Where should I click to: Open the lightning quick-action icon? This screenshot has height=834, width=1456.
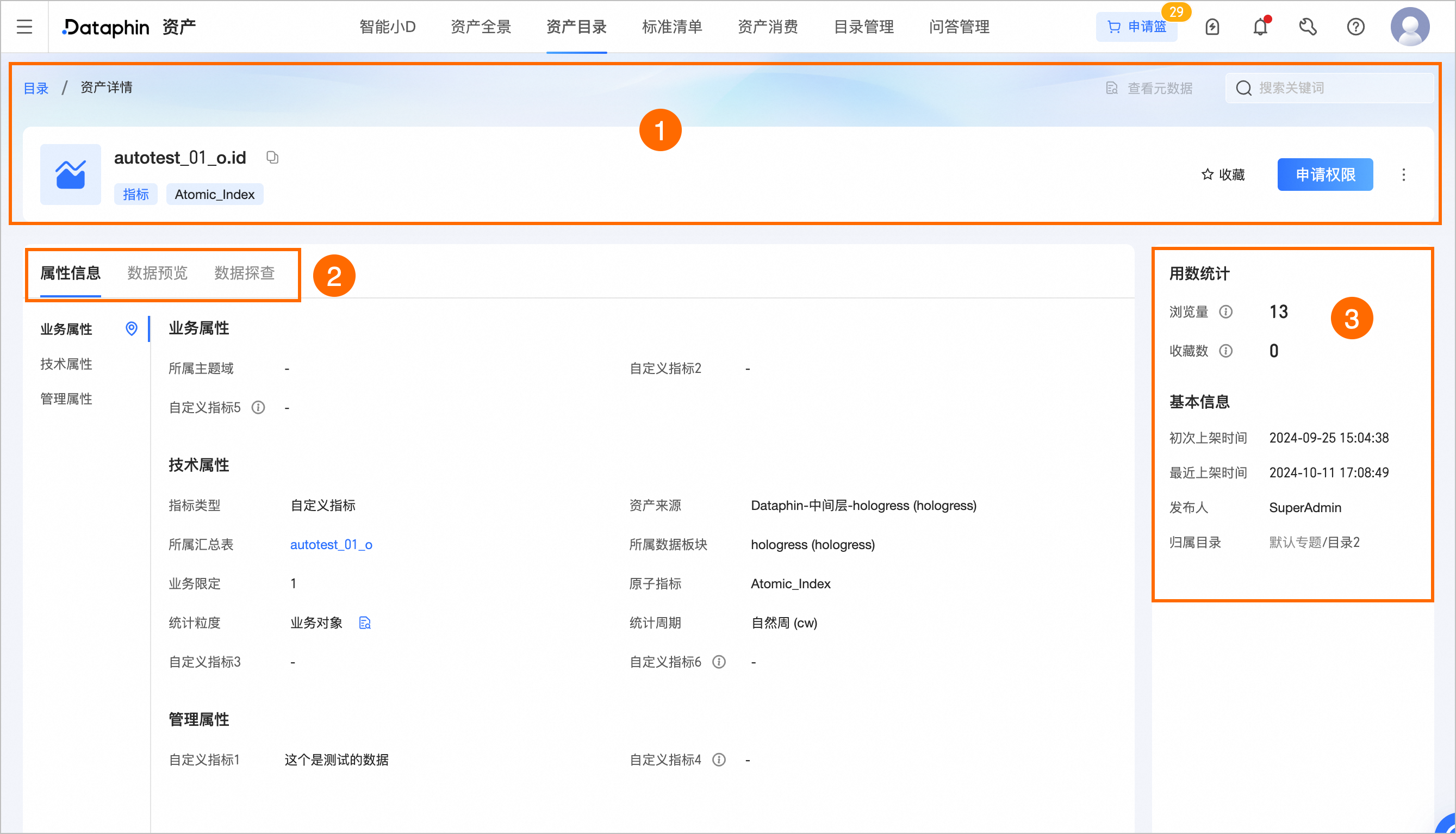tap(1212, 27)
